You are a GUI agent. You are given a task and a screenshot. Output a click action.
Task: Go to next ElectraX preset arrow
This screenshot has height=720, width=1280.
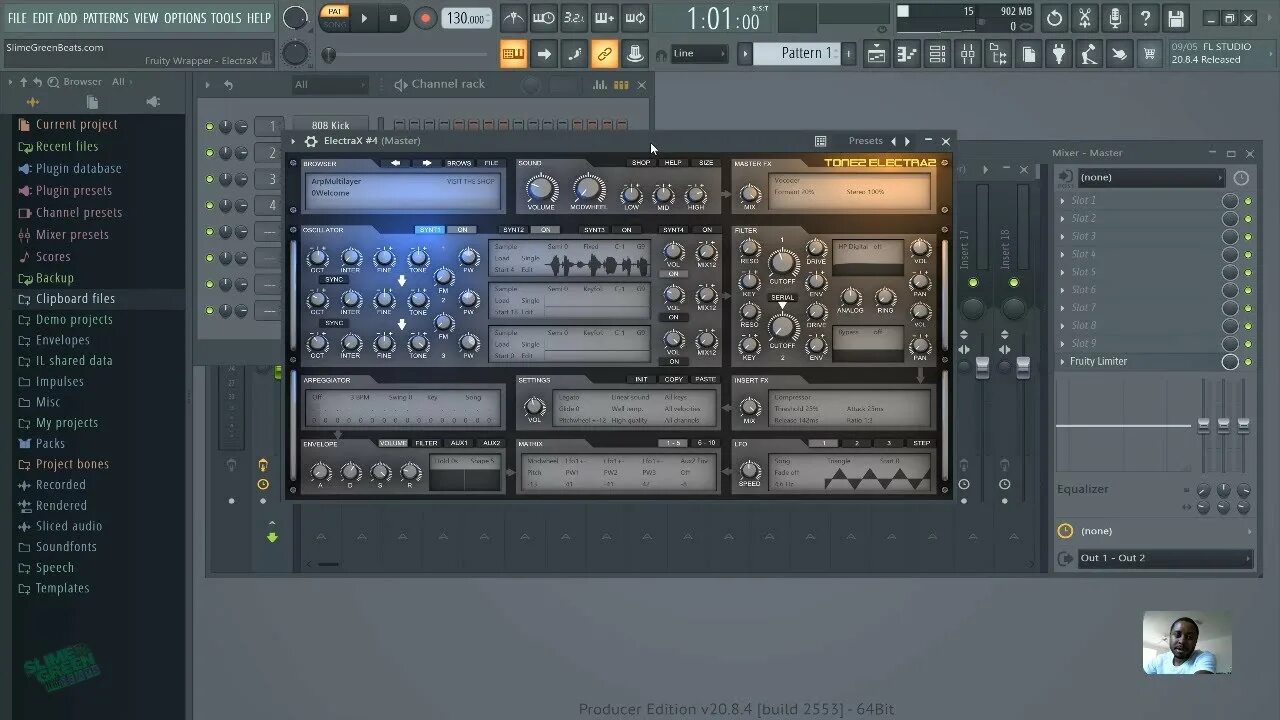907,141
